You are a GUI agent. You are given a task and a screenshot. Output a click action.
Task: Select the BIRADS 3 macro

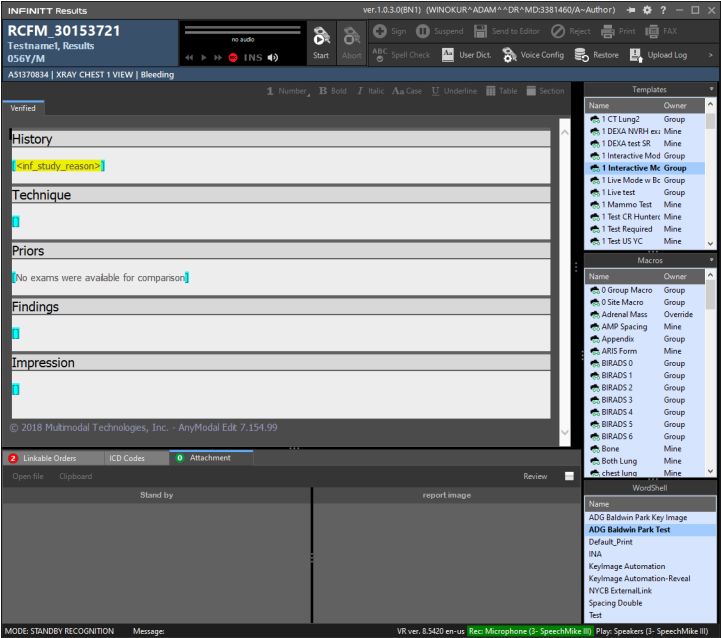tap(616, 400)
